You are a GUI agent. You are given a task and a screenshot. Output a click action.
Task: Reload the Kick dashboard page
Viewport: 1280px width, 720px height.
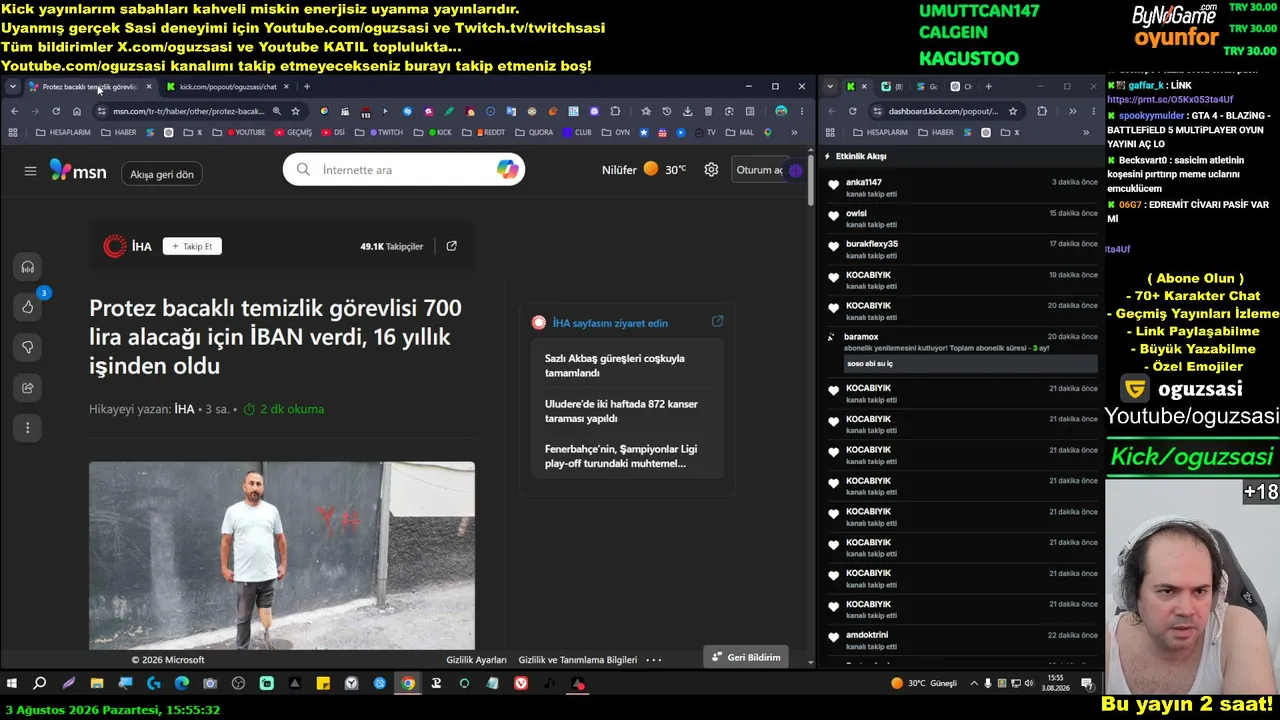pos(853,111)
